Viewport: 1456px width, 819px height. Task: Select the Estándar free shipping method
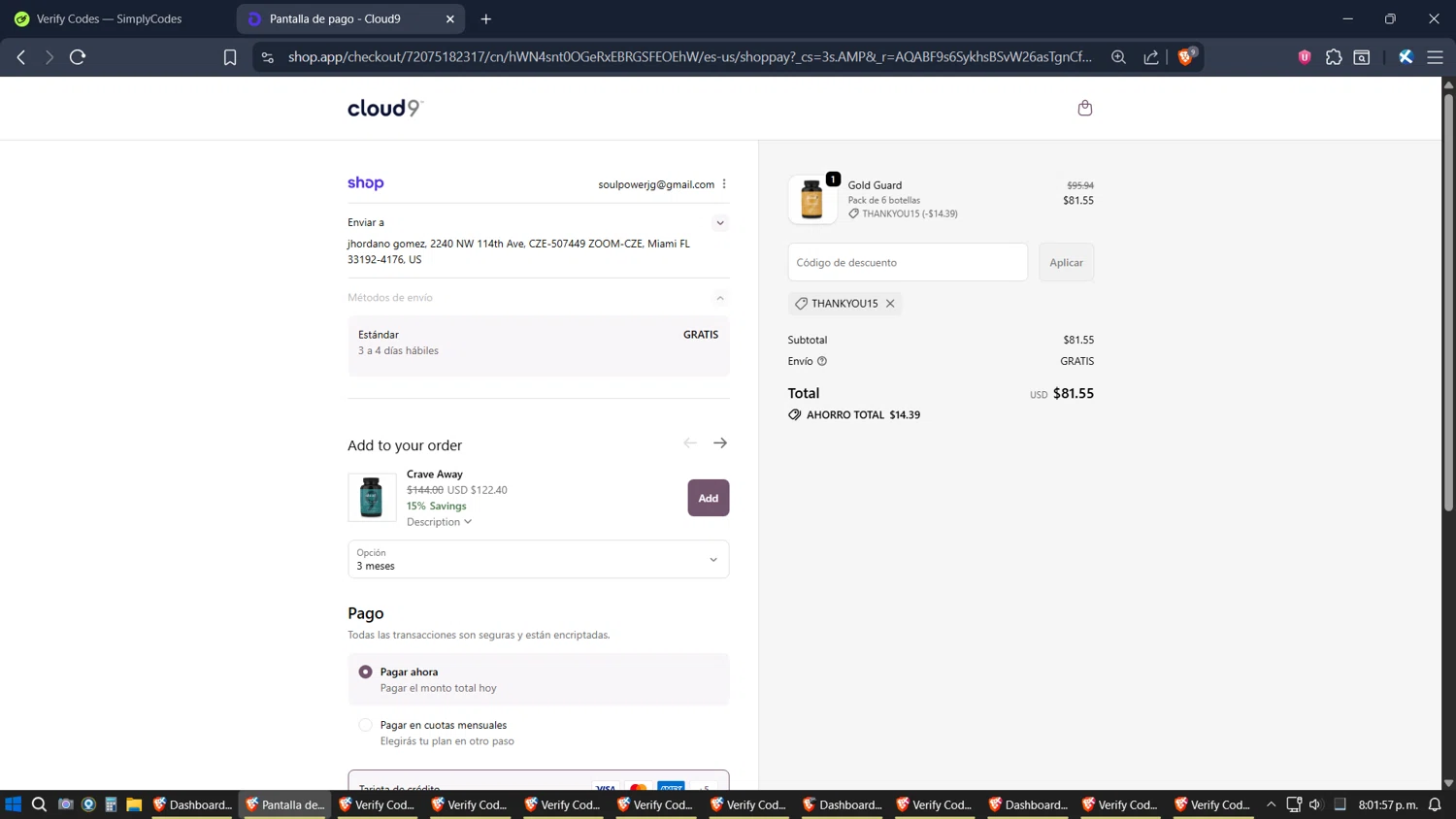(539, 345)
